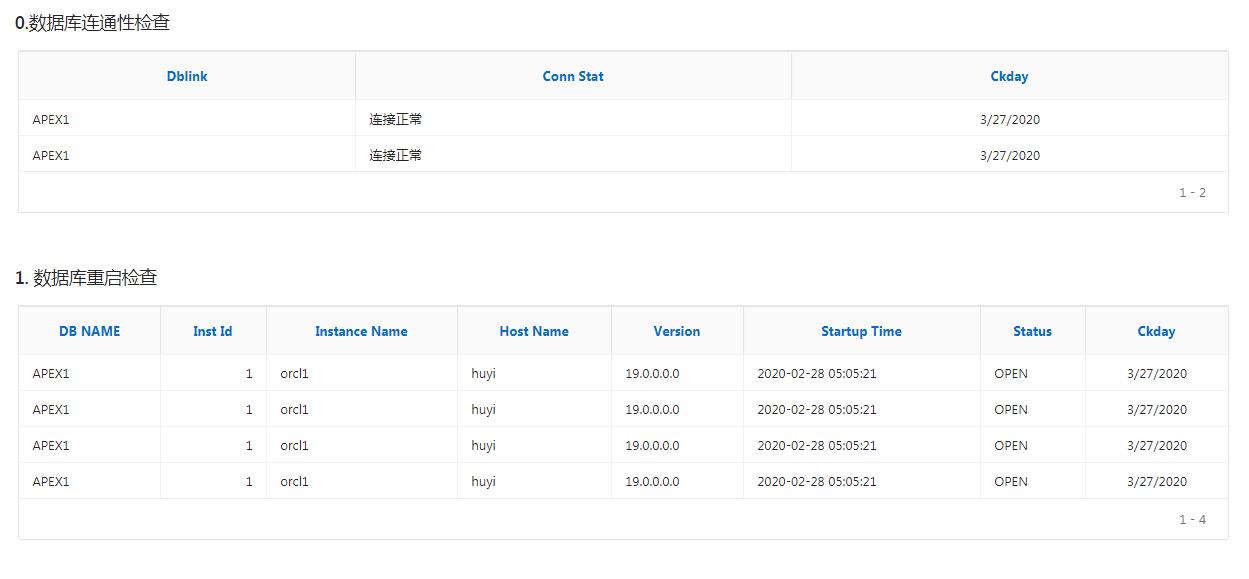Click the Status column header
Image resolution: width=1249 pixels, height=579 pixels.
(x=1032, y=331)
